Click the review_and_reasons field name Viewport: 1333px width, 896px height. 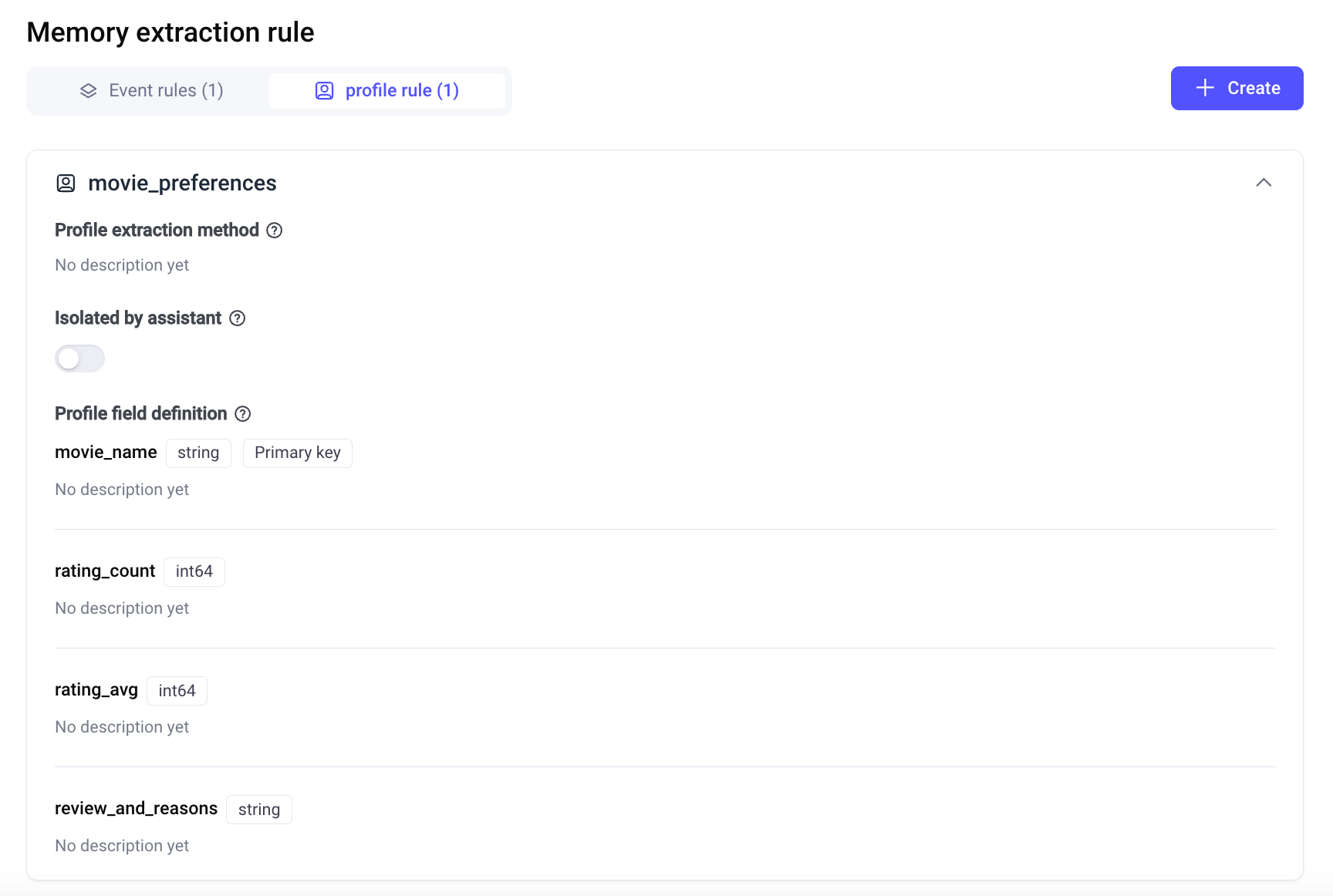pyautogui.click(x=136, y=809)
